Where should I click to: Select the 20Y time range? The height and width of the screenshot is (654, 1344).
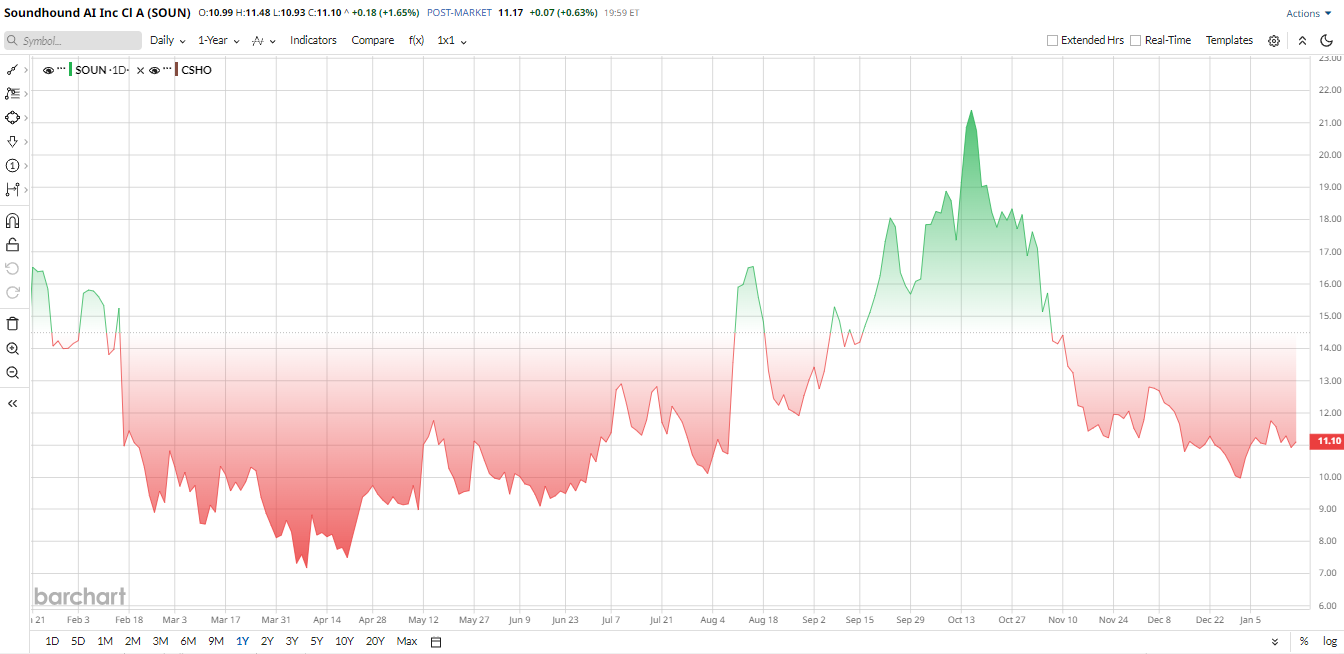pyautogui.click(x=376, y=641)
